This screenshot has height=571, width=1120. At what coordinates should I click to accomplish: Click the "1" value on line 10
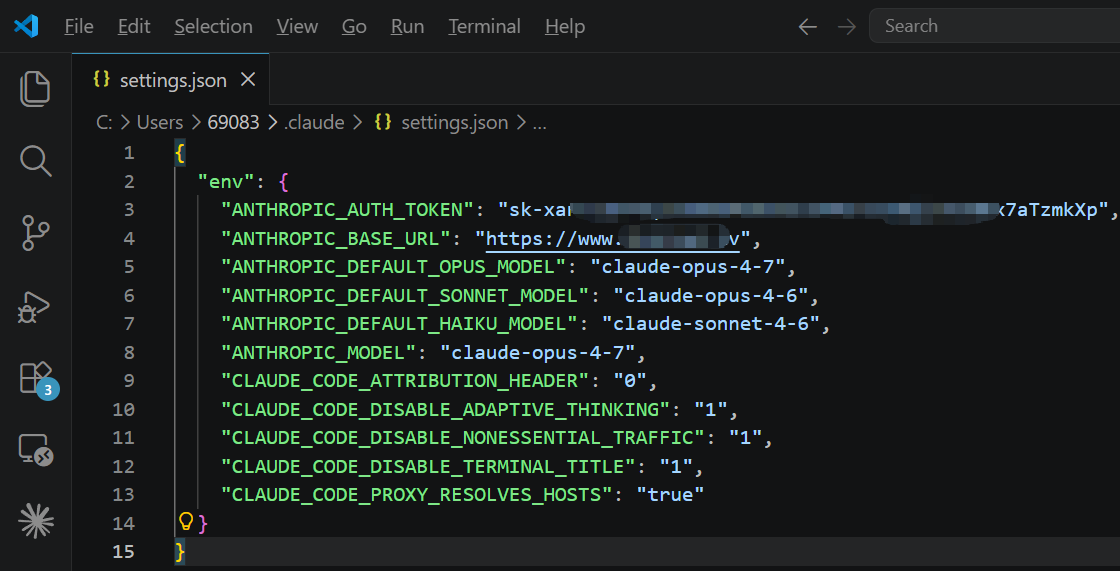tap(711, 409)
